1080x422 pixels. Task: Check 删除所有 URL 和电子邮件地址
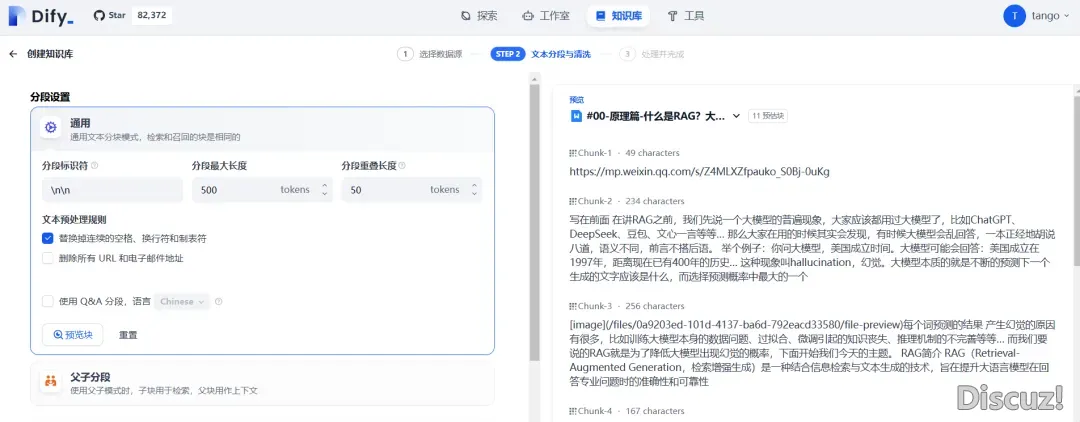tap(48, 259)
